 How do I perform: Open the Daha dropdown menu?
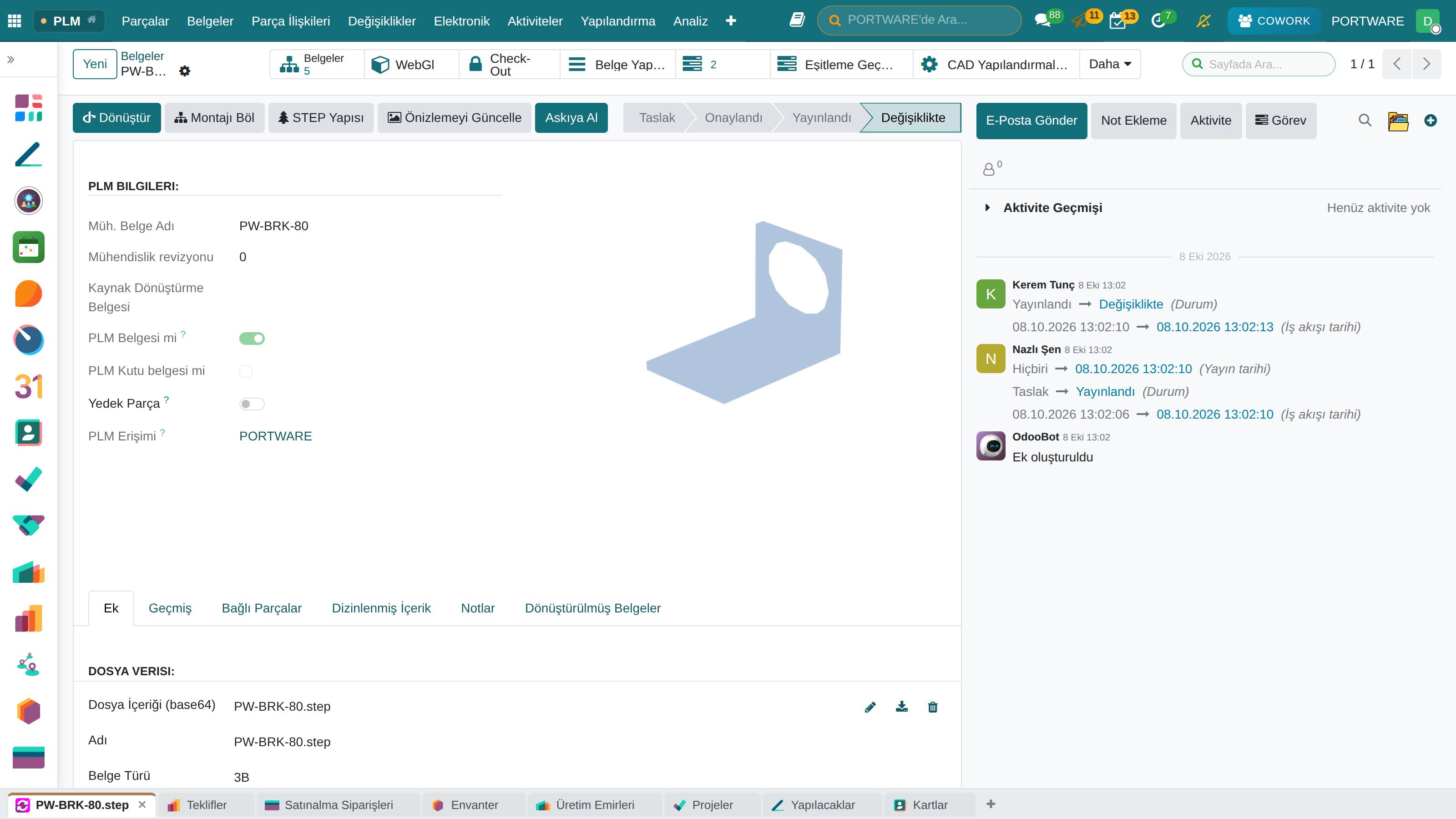(x=1110, y=64)
